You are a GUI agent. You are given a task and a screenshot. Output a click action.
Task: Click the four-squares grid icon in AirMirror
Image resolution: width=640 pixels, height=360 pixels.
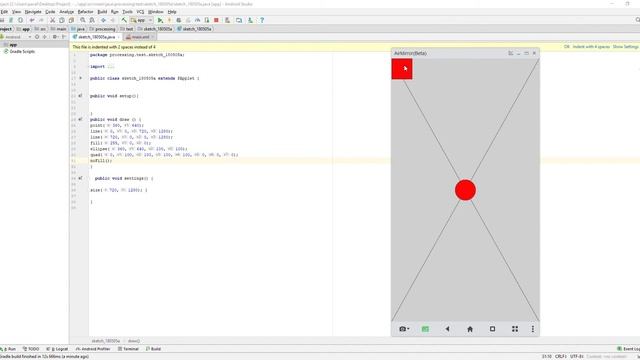tap(515, 329)
